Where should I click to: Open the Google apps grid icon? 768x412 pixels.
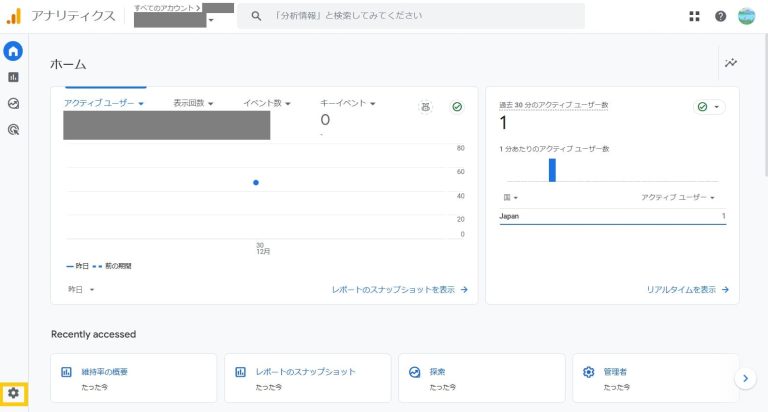click(695, 16)
